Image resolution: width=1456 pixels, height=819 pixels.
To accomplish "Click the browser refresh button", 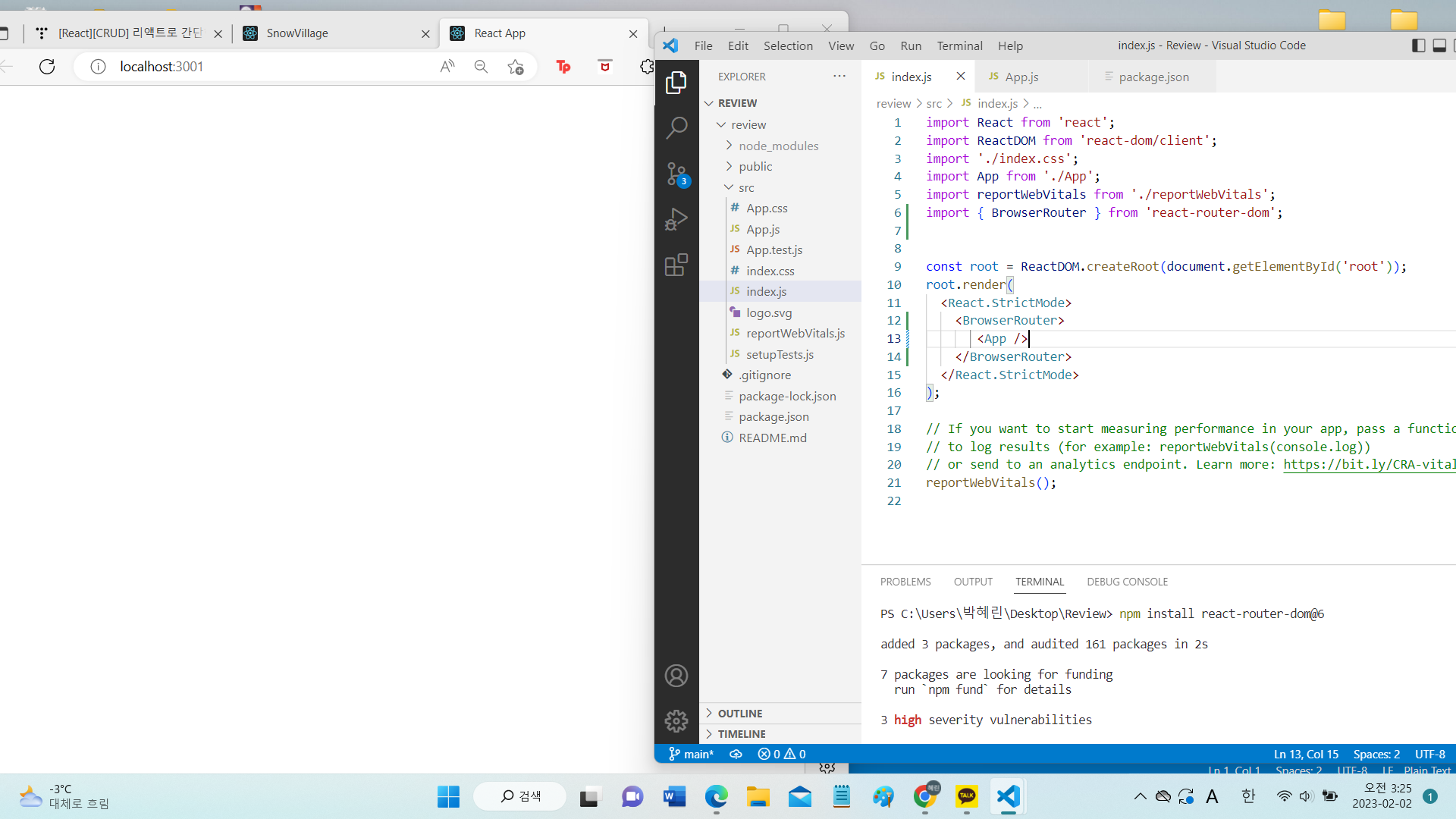I will (47, 67).
